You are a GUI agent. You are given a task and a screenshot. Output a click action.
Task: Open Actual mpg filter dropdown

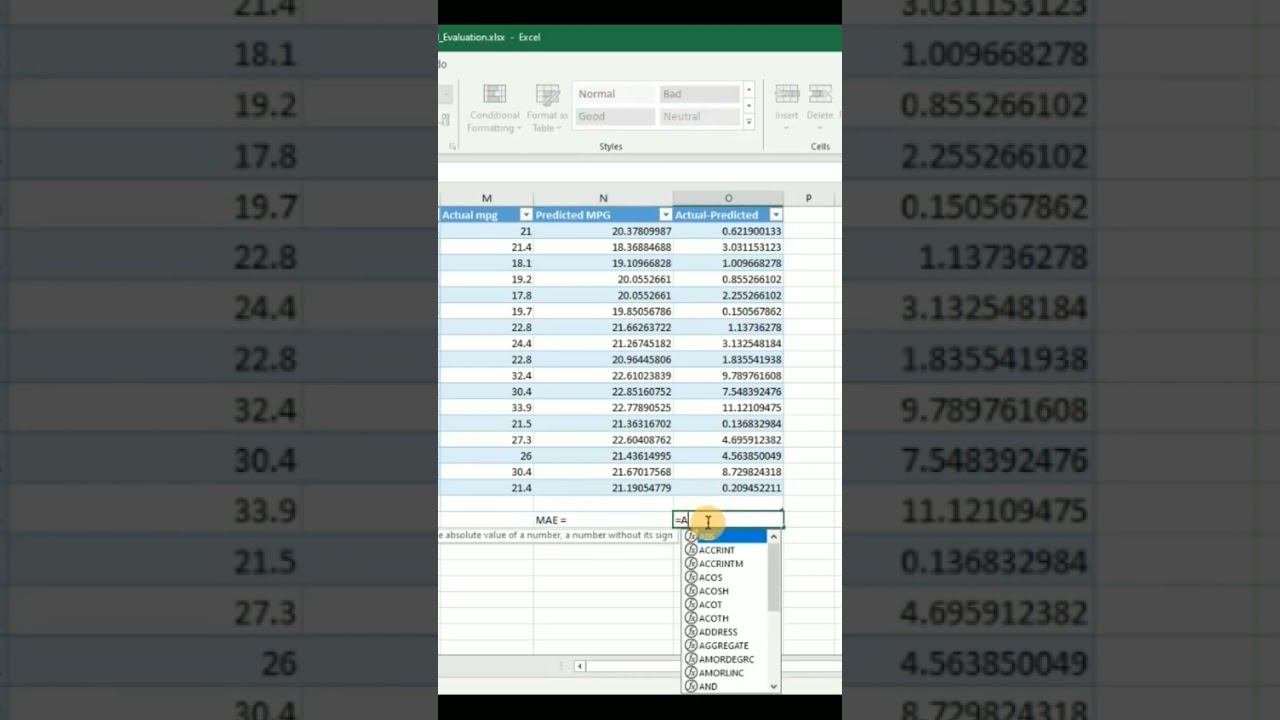[526, 215]
